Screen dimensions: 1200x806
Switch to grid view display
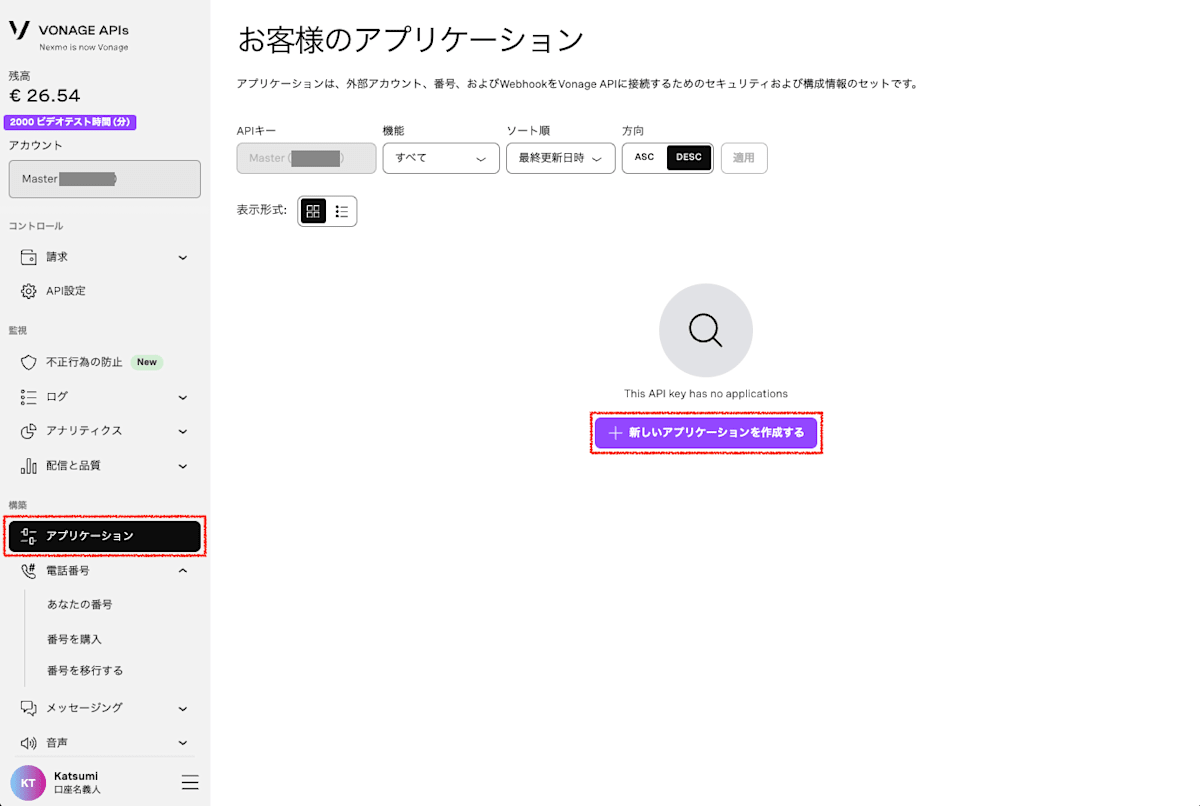click(313, 211)
